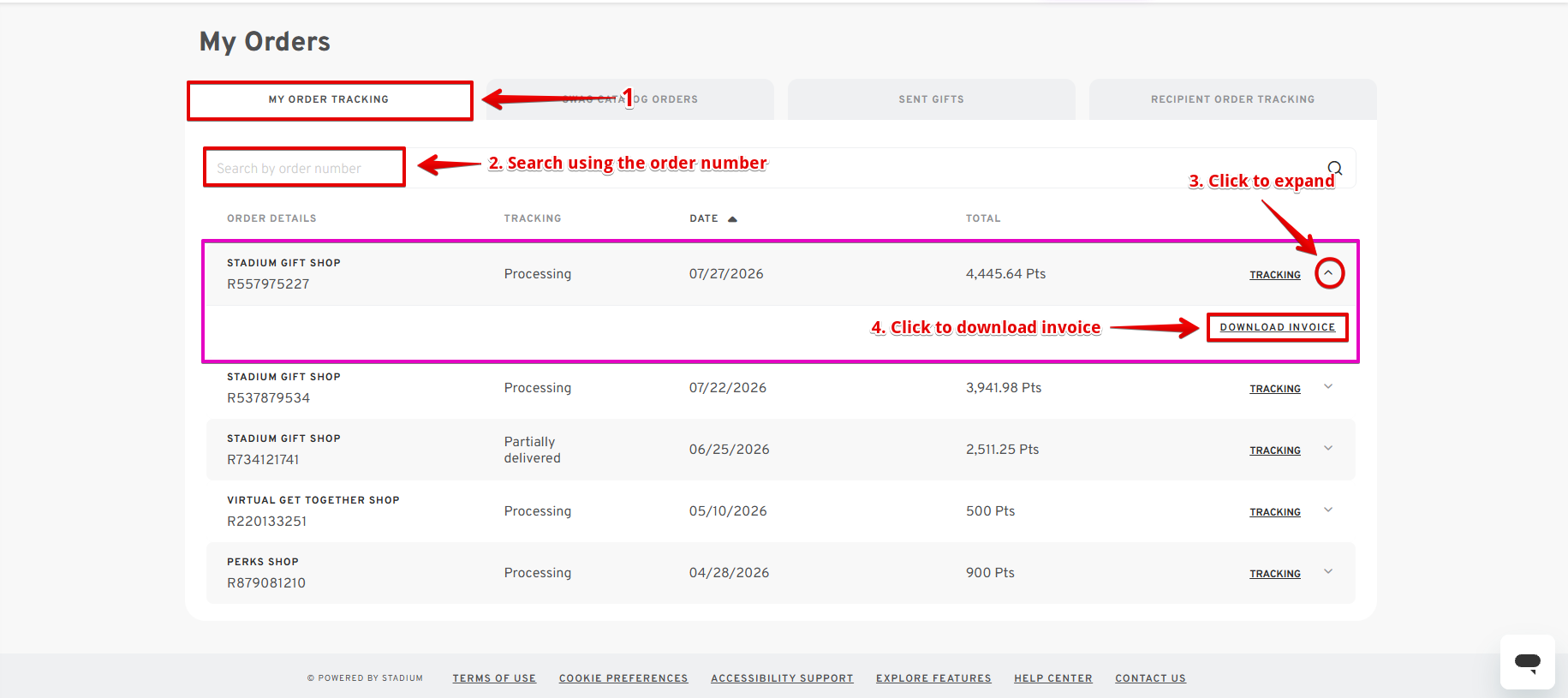The width and height of the screenshot is (1568, 698).
Task: Select order number R537879534
Action: tap(268, 397)
